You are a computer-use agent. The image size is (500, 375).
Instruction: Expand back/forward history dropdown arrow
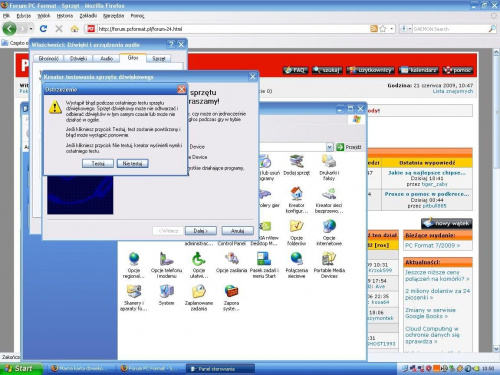[31, 29]
